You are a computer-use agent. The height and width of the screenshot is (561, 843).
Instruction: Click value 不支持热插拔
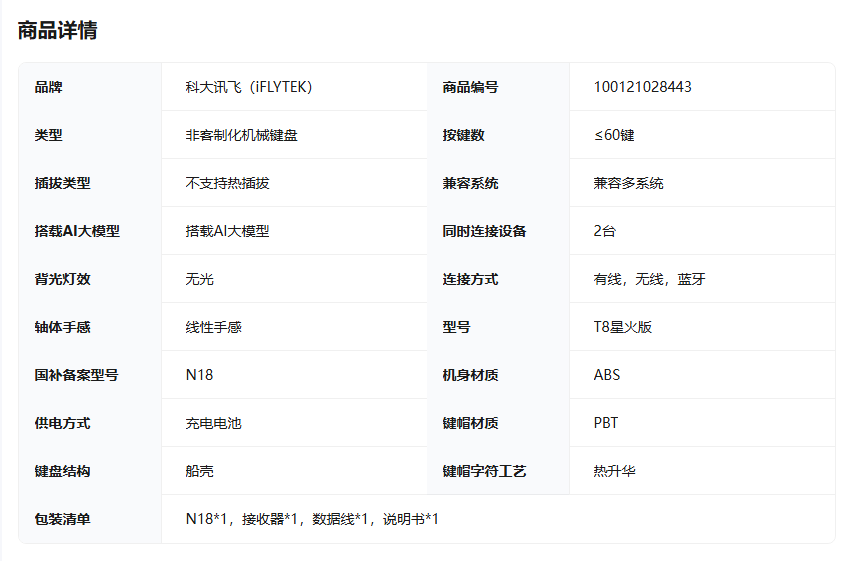pos(227,183)
